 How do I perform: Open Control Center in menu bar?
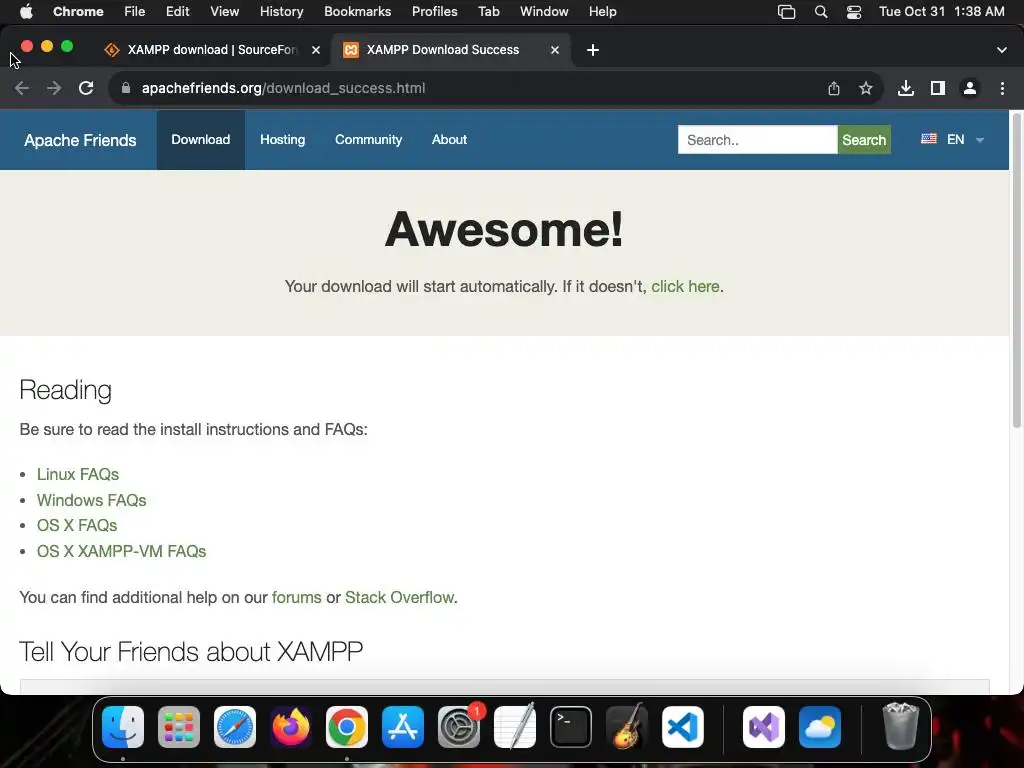[854, 12]
